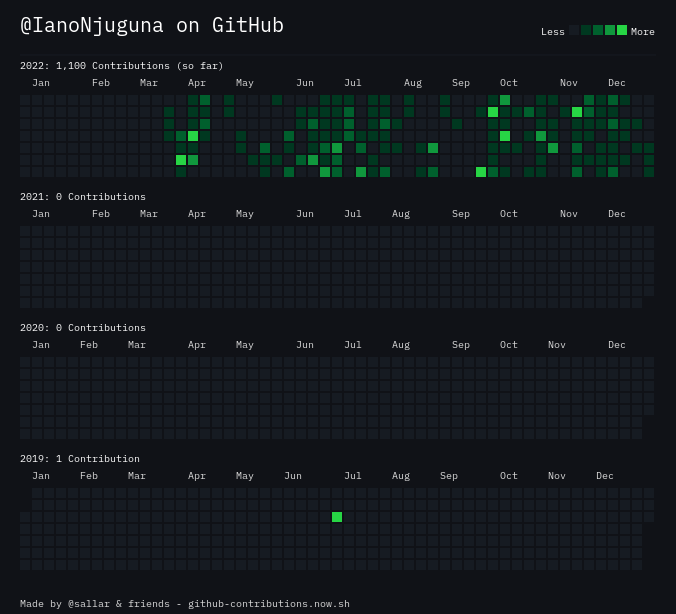Viewport: 676px width, 614px height.
Task: Select the middle swatch of the legend scale
Action: click(x=598, y=30)
